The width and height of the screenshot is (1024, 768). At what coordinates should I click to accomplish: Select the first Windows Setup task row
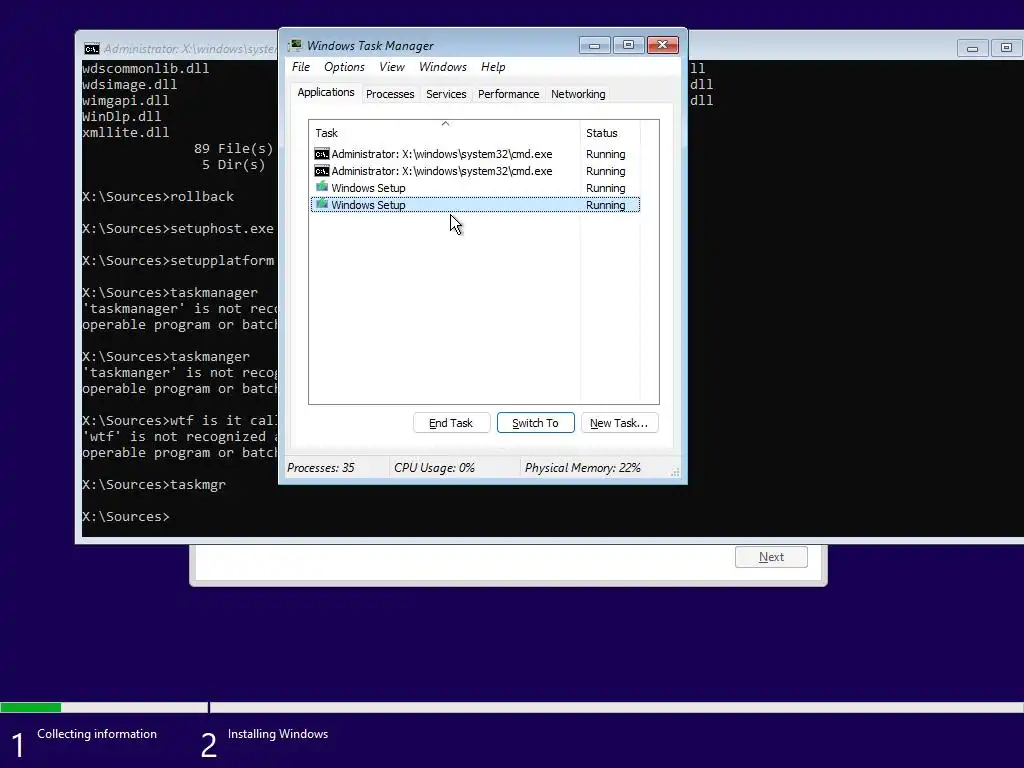tap(475, 188)
